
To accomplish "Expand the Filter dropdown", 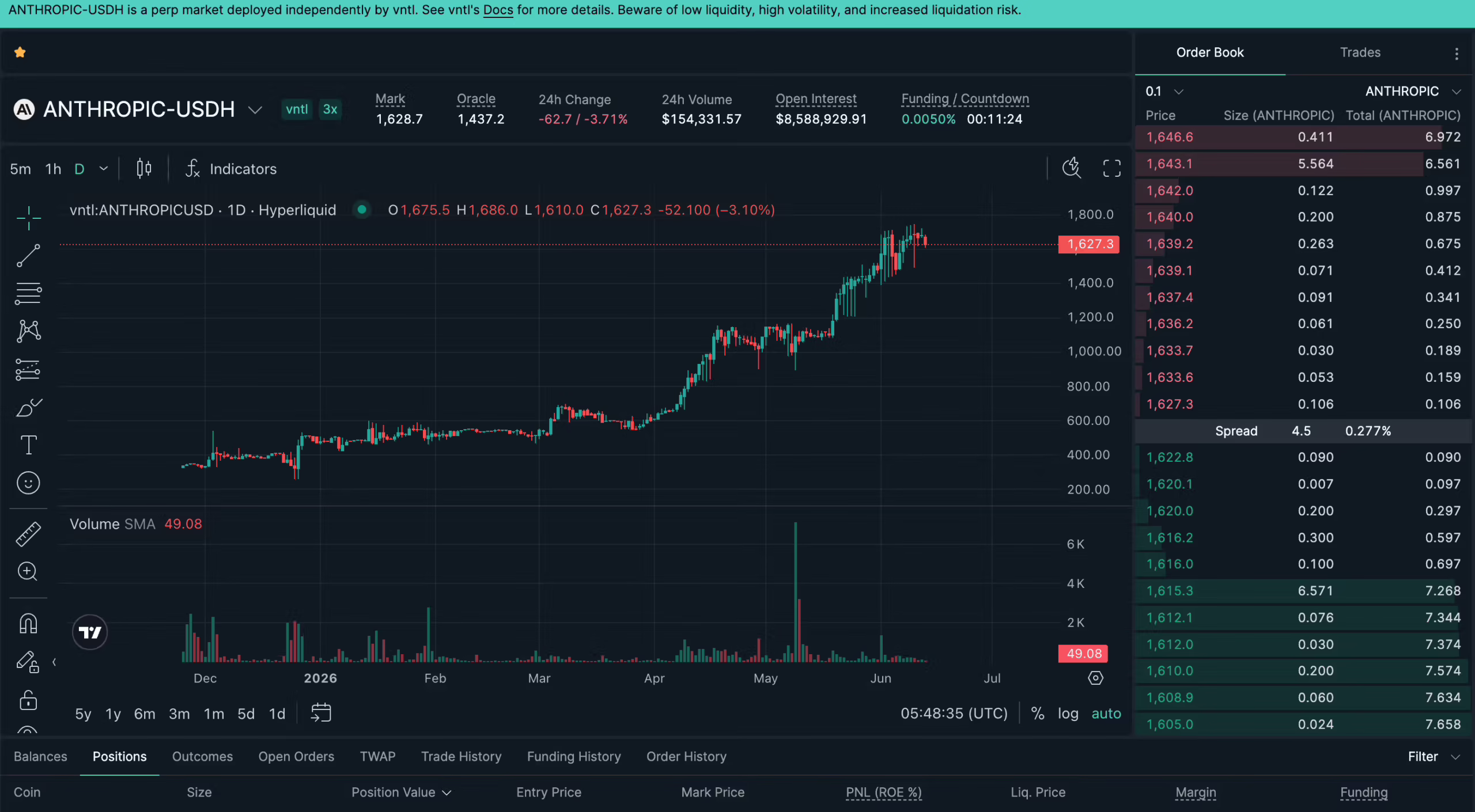I will pos(1434,756).
